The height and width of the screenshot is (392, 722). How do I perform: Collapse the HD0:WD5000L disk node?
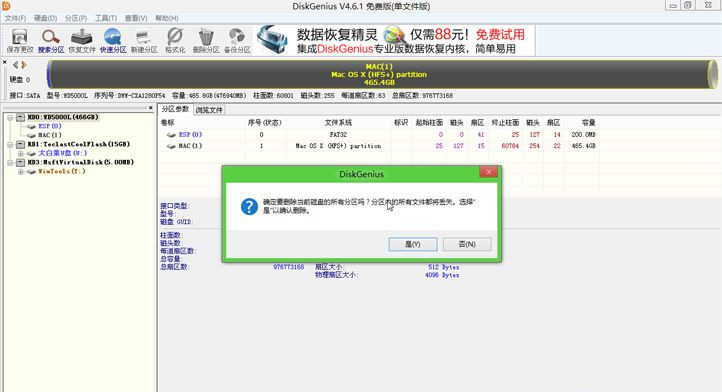[x=10, y=117]
